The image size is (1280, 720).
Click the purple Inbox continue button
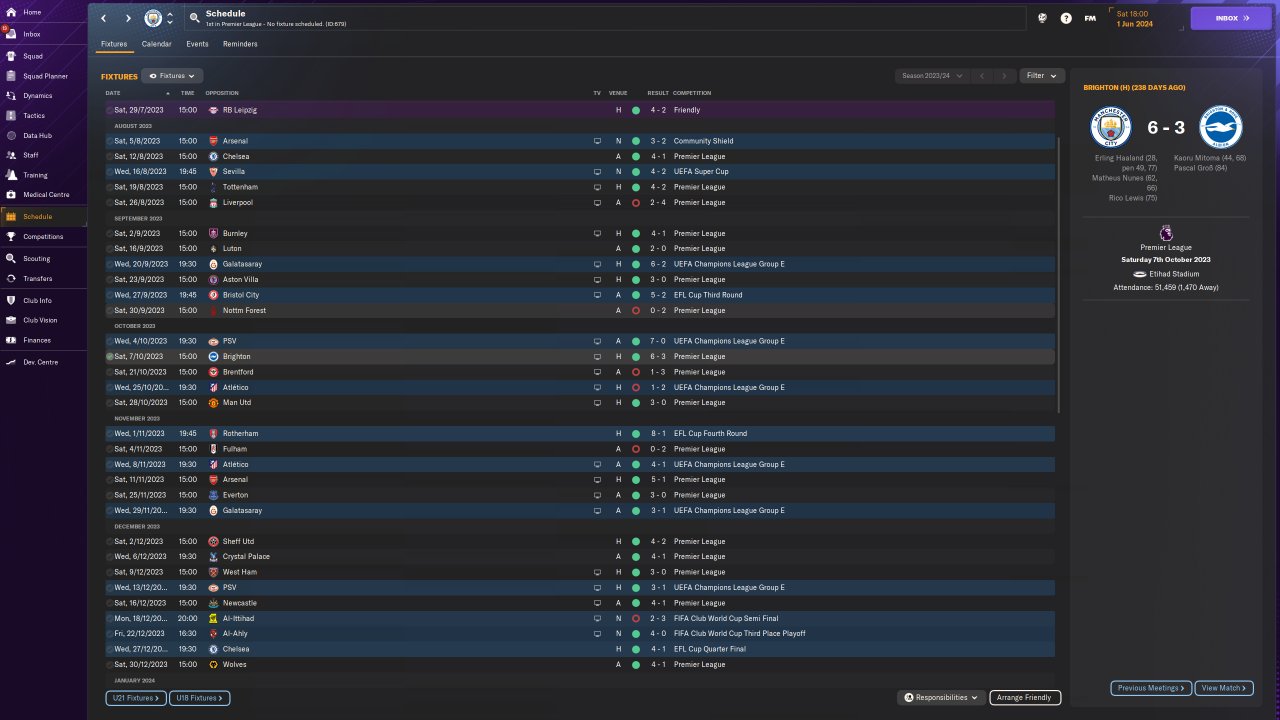(x=1230, y=18)
